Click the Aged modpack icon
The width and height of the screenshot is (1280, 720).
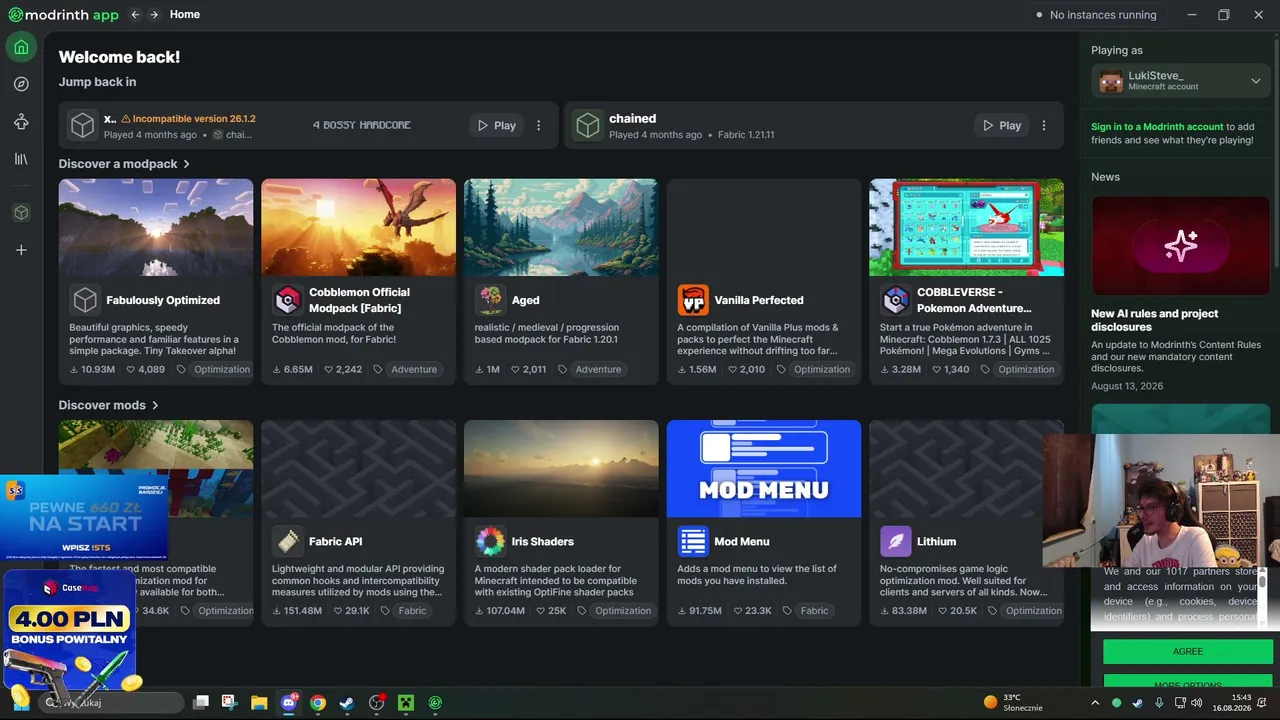point(490,300)
